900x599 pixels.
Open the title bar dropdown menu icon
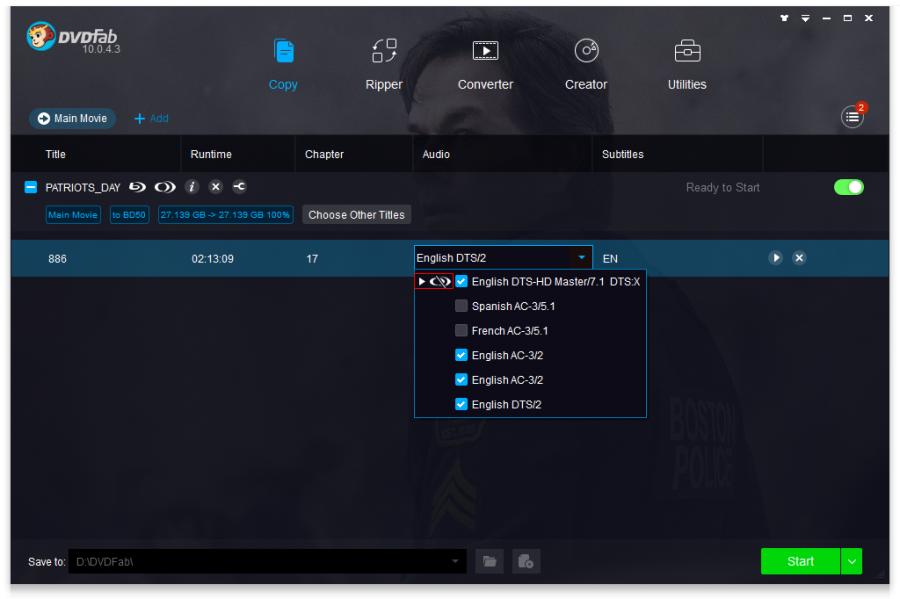point(805,18)
